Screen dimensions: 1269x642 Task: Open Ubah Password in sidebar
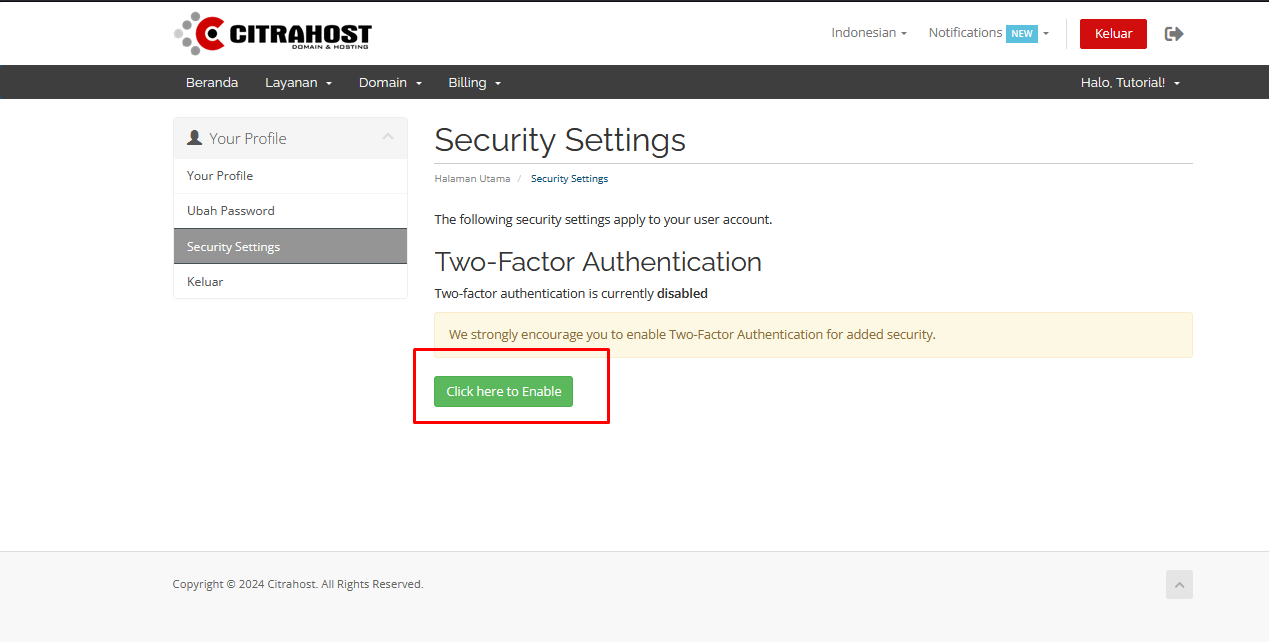[231, 211]
